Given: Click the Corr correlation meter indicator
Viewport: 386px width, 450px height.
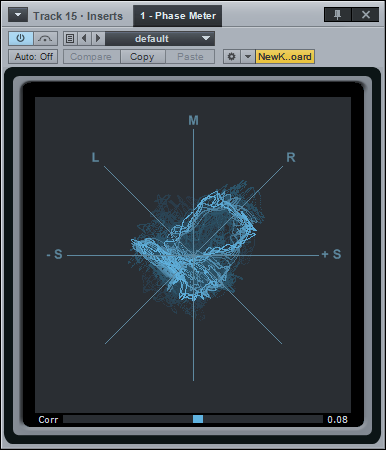Looking at the screenshot, I should click(198, 419).
